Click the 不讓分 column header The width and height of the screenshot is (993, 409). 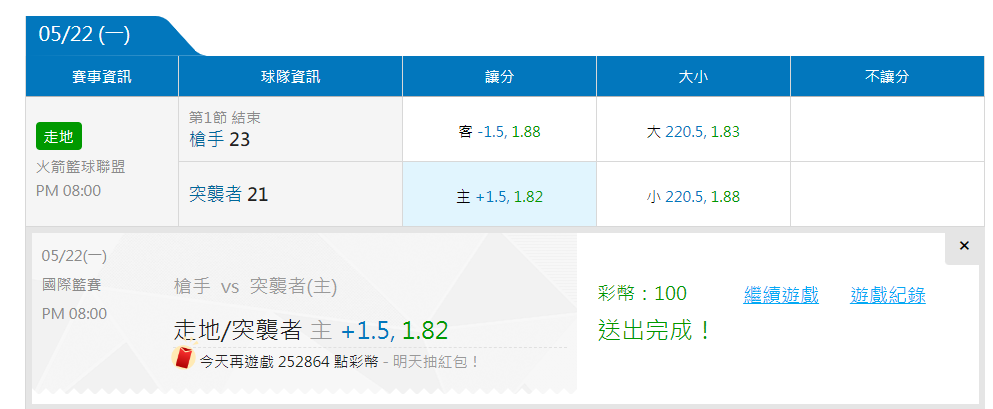tap(887, 77)
